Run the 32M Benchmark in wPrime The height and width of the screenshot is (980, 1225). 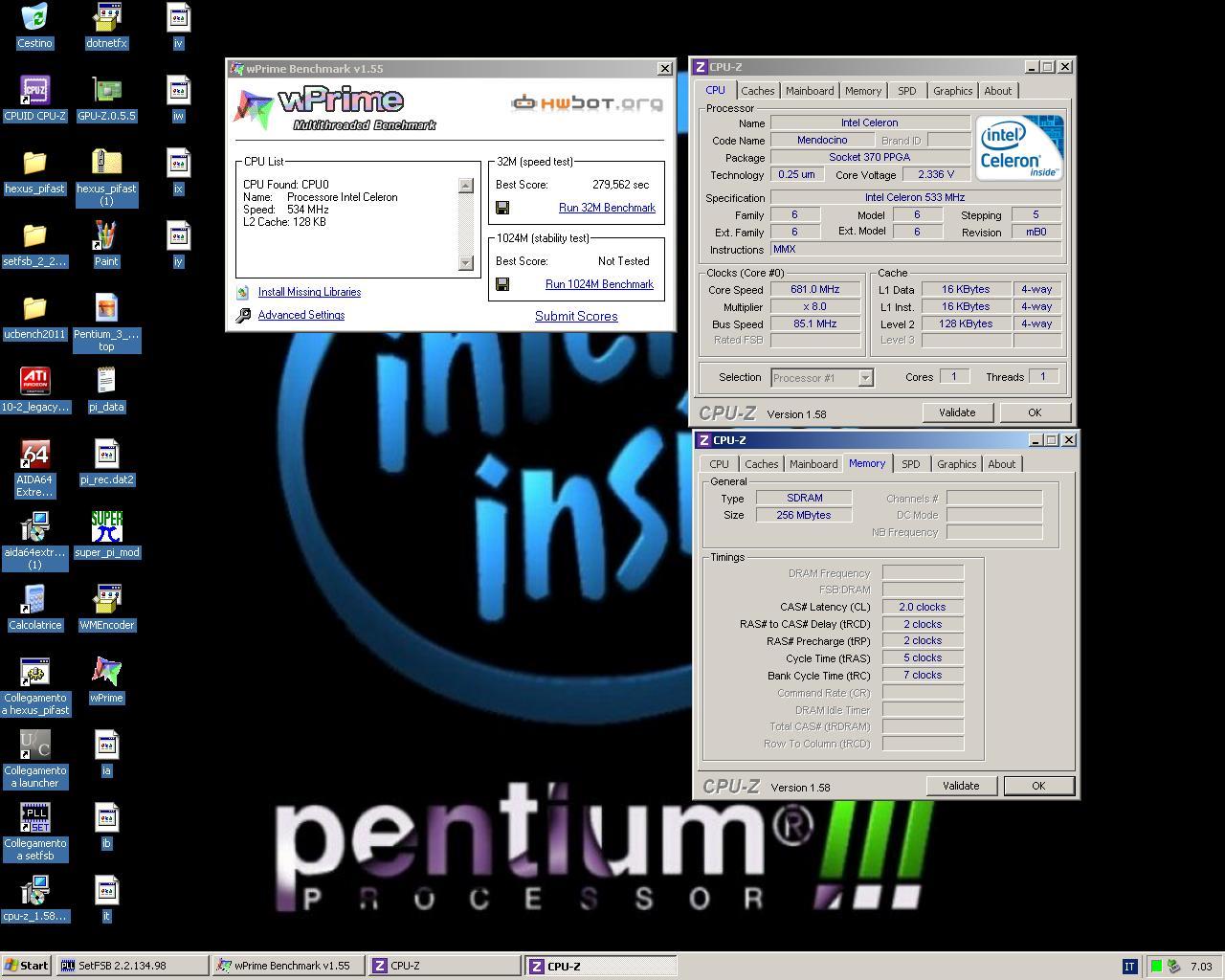(607, 208)
